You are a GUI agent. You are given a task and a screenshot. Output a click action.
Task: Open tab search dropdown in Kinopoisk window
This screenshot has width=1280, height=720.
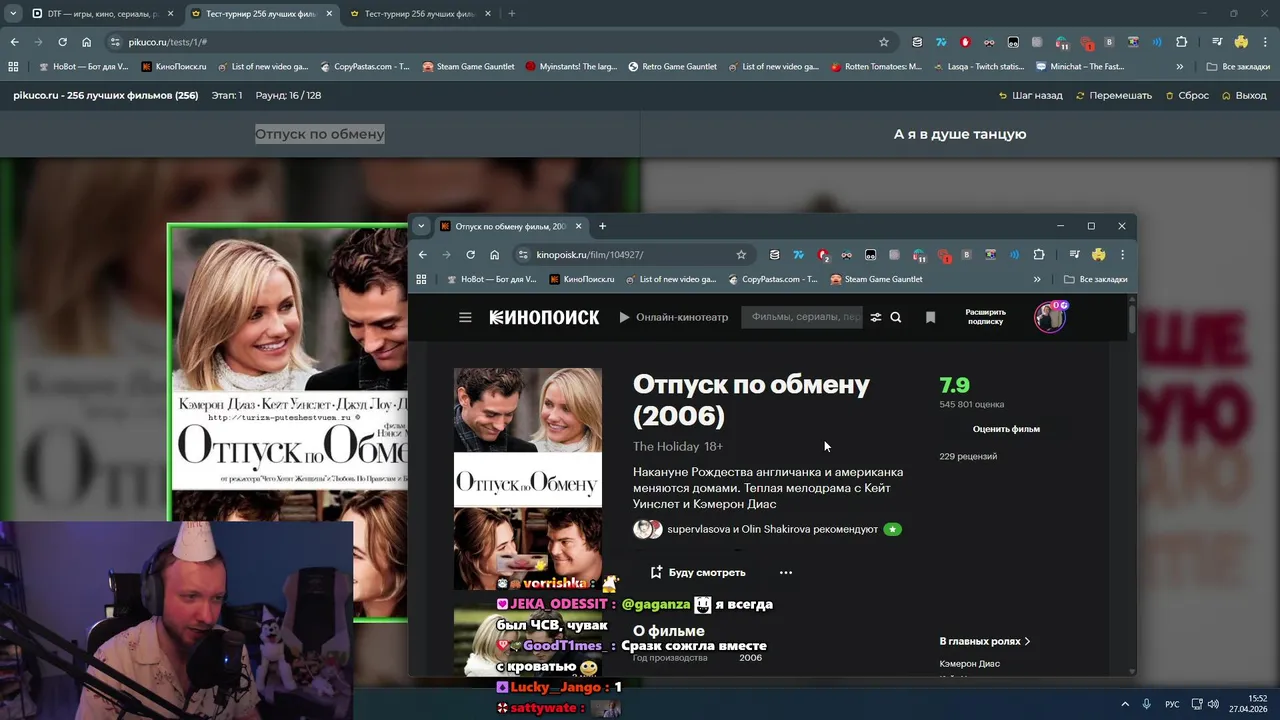[421, 226]
